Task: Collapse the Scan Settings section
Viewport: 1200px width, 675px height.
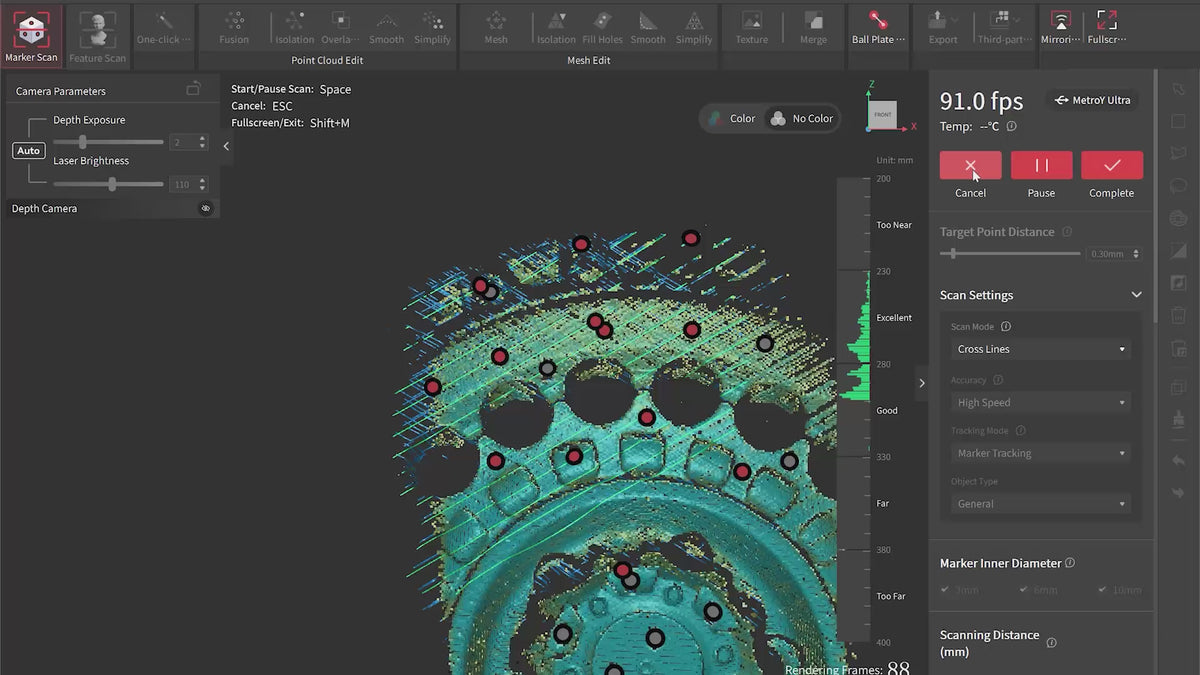Action: [x=1136, y=295]
